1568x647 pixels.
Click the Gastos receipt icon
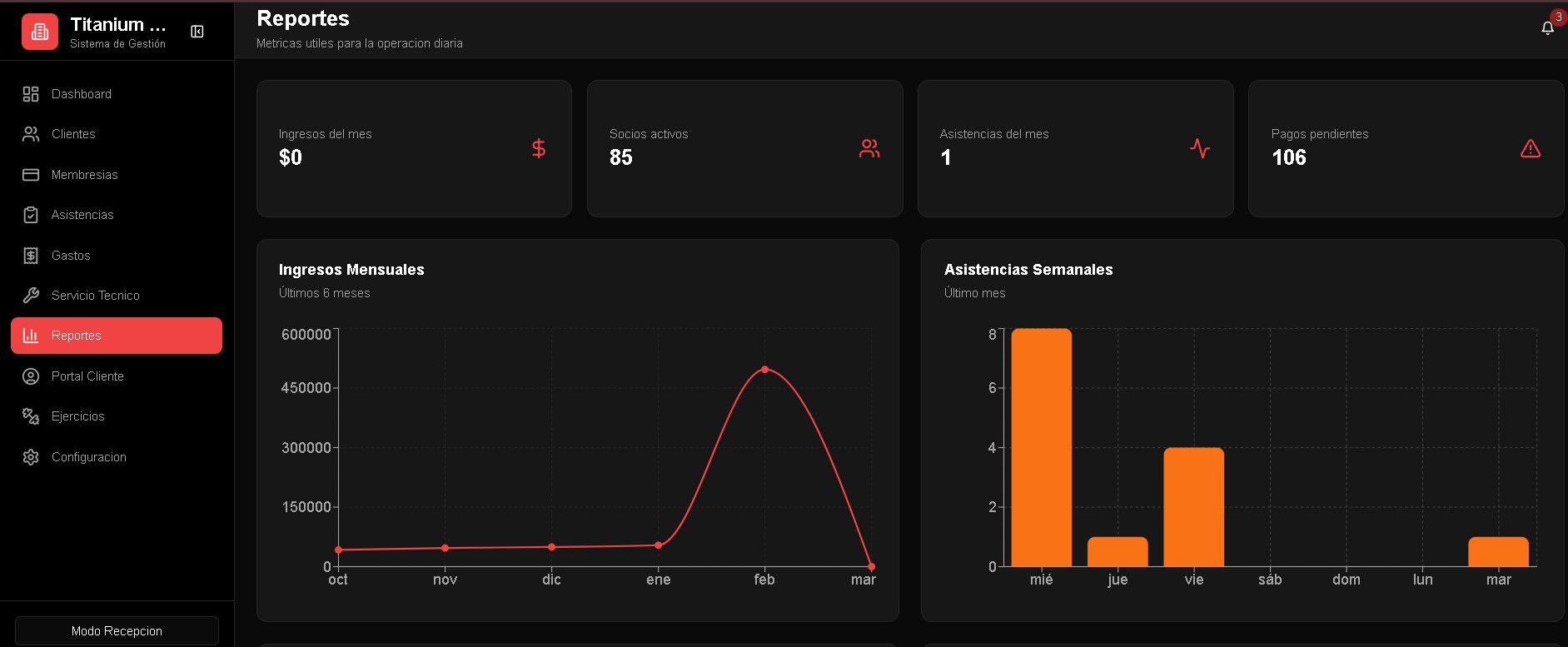[31, 256]
